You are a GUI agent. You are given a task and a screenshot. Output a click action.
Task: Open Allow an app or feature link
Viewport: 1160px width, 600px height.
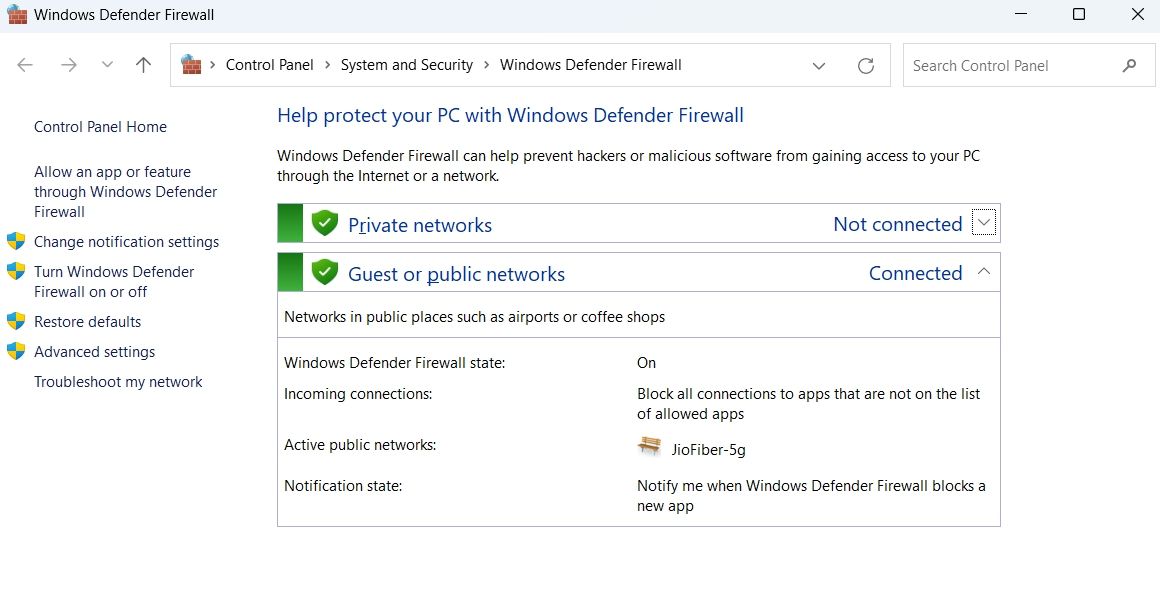pos(125,192)
